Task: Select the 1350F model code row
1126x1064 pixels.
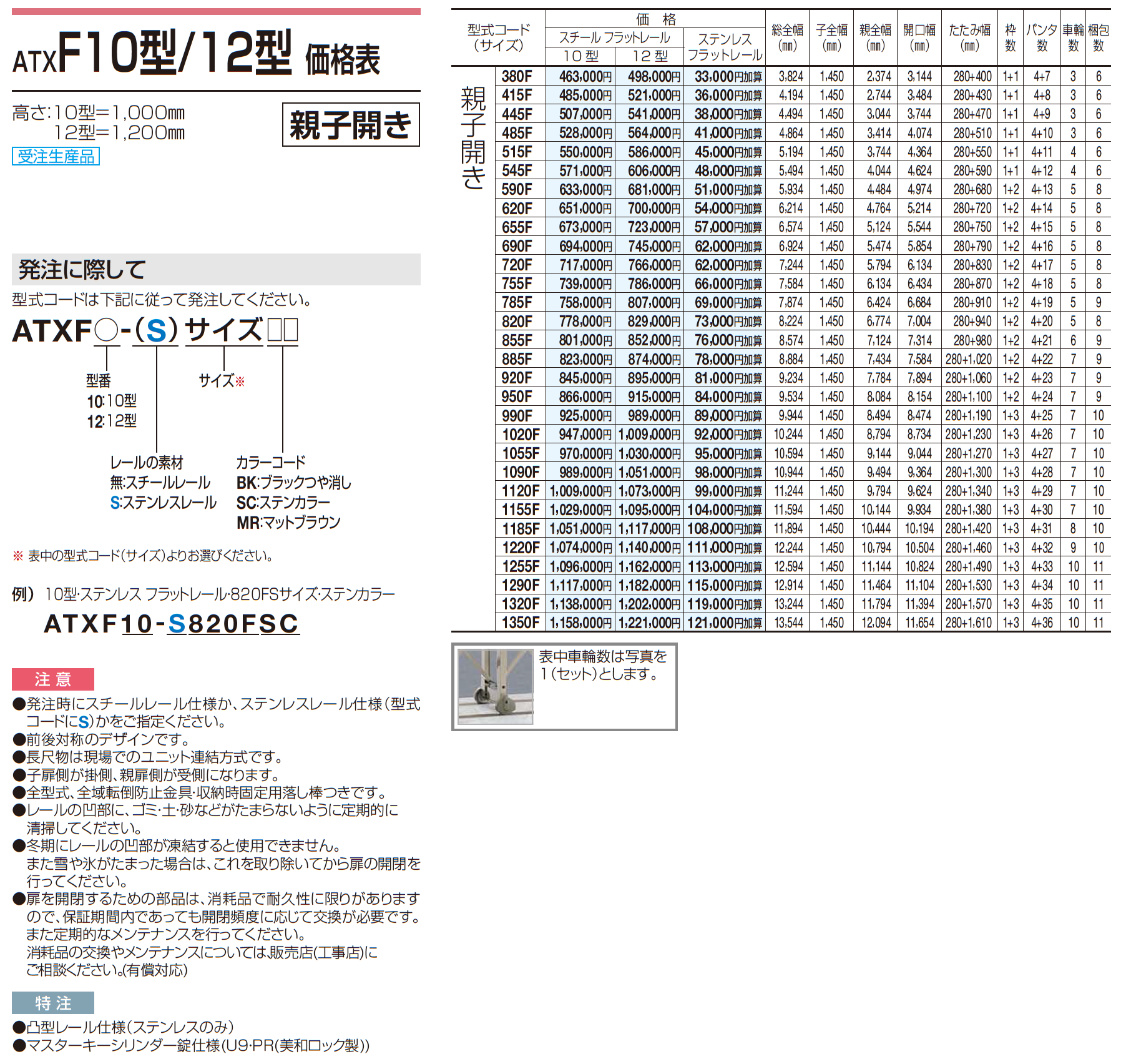Action: click(521, 623)
